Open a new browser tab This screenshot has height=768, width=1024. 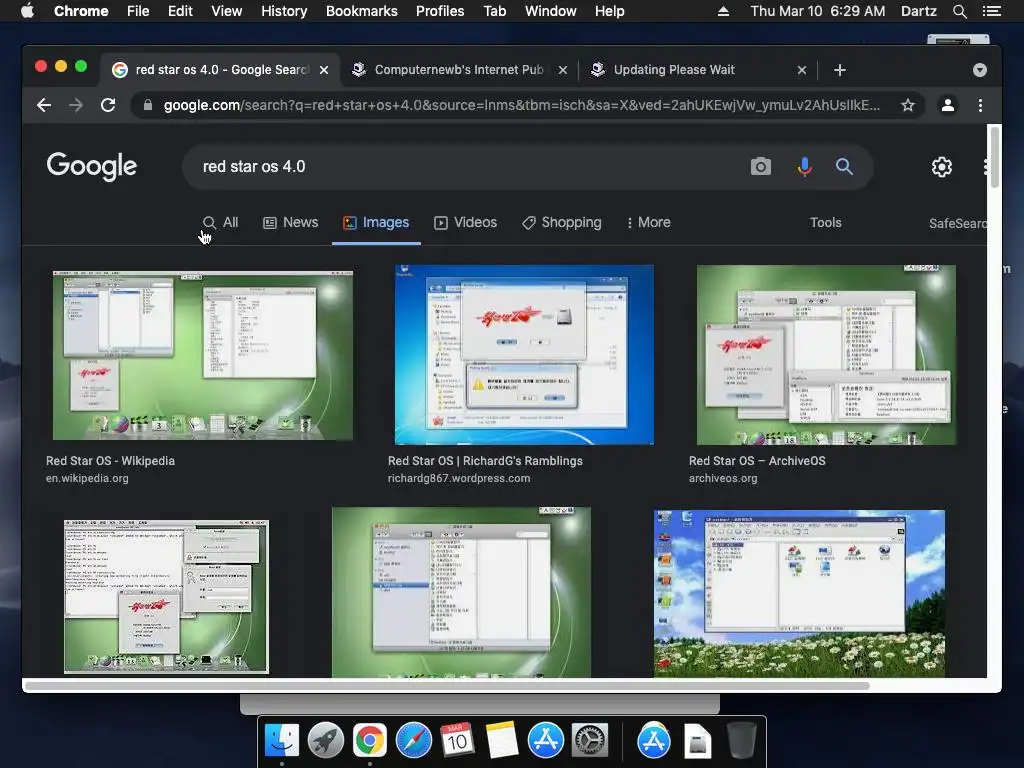point(840,70)
